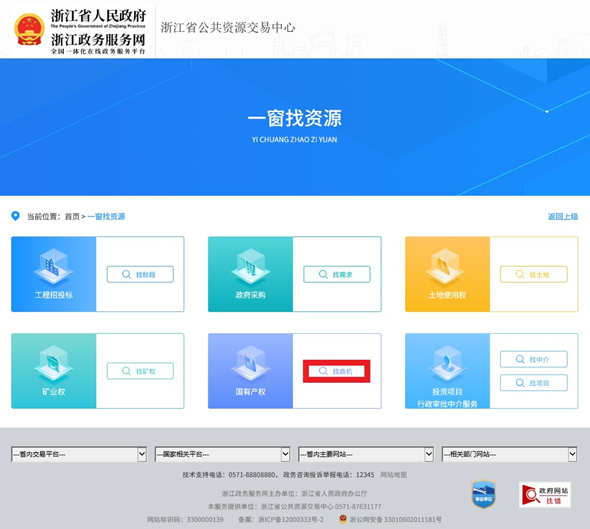This screenshot has width=590, height=529.
Task: Click the 工程招投标 building icon
Action: tap(53, 266)
